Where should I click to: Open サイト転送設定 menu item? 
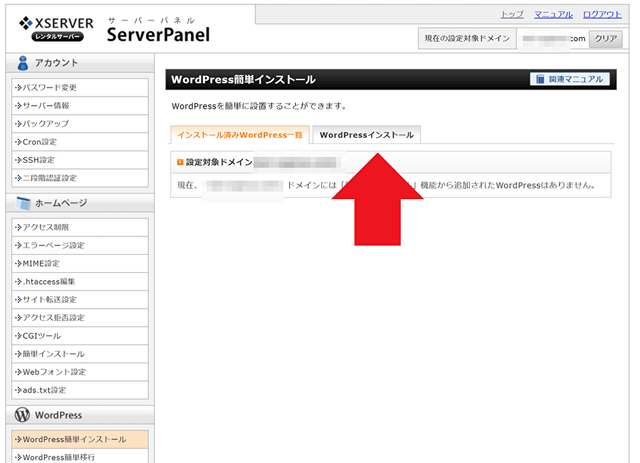pyautogui.click(x=80, y=300)
